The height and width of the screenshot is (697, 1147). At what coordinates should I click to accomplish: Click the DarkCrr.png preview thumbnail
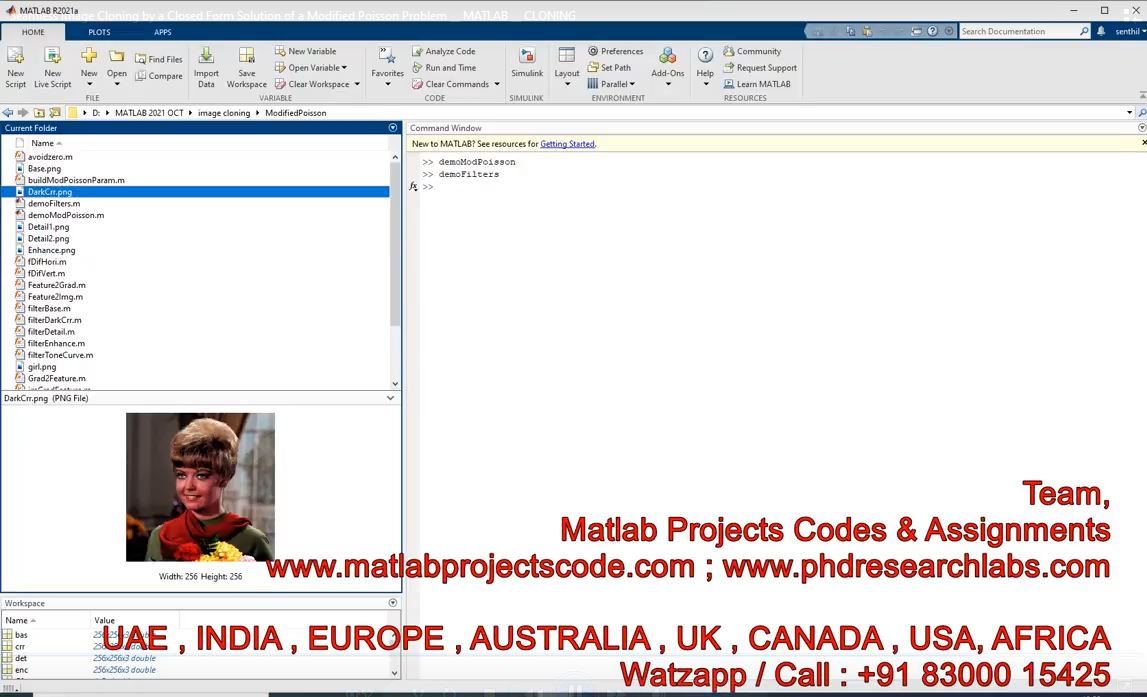(200, 487)
